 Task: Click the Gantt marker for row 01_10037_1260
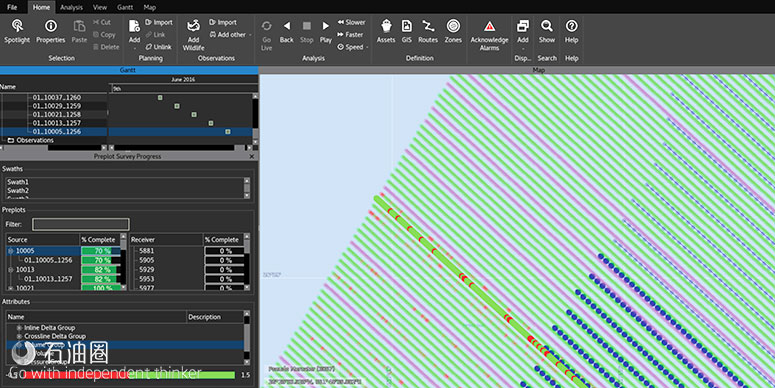click(160, 98)
